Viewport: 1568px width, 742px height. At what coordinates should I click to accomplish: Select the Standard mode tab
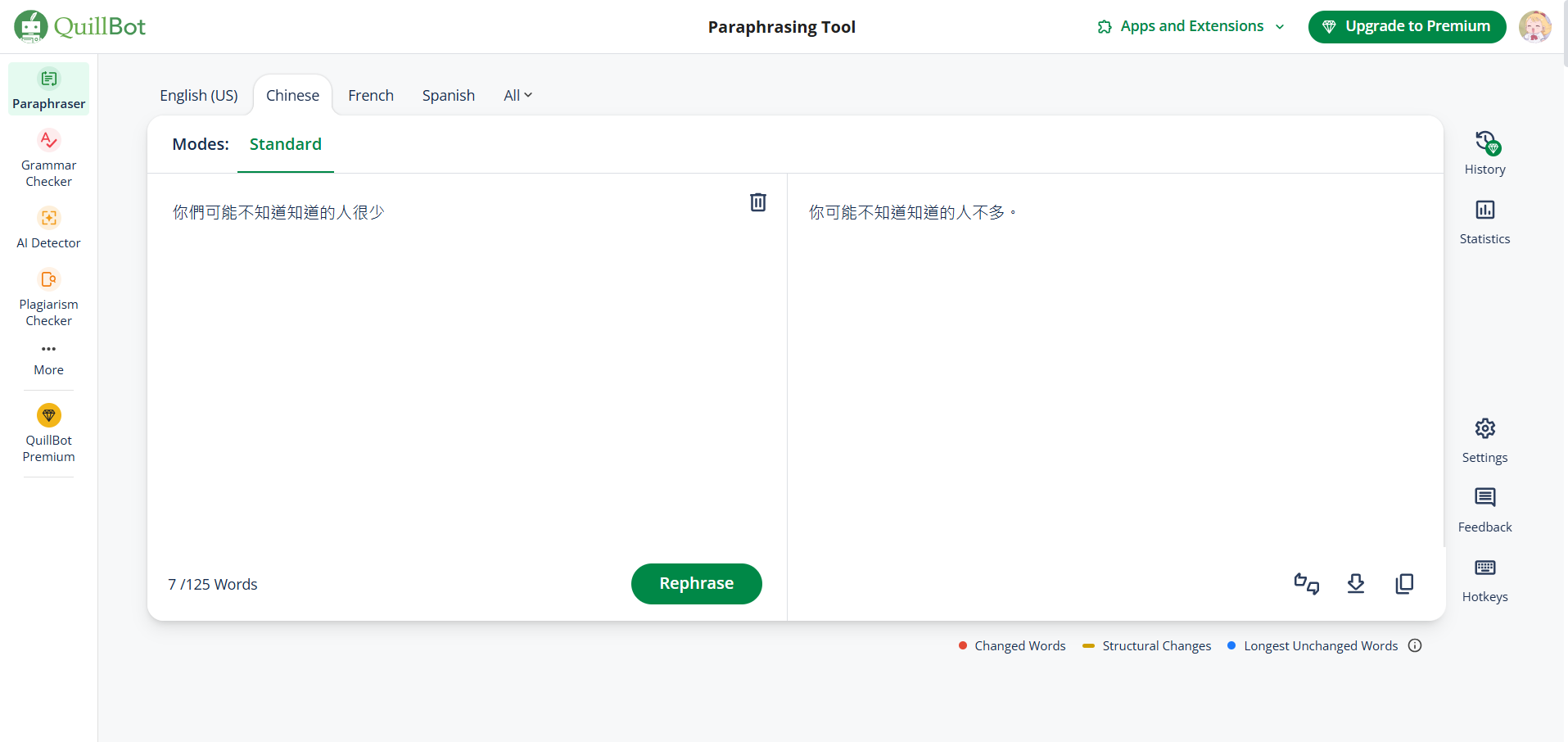(286, 145)
